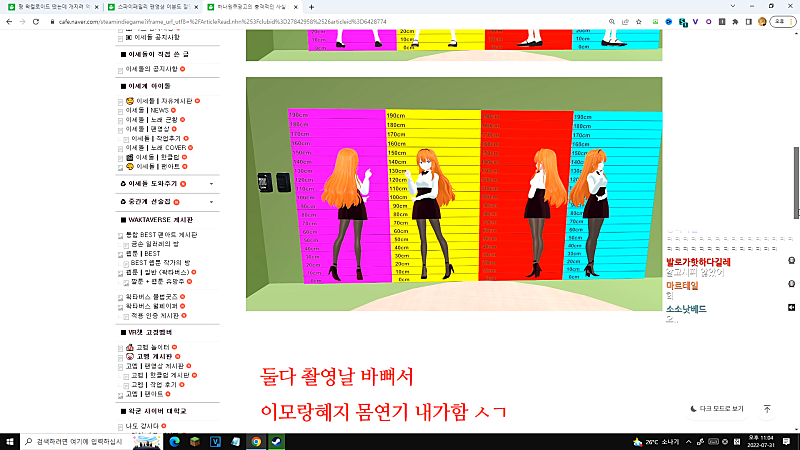Open 이세돌 | 자유게시판 board
800x450 pixels.
coord(164,101)
